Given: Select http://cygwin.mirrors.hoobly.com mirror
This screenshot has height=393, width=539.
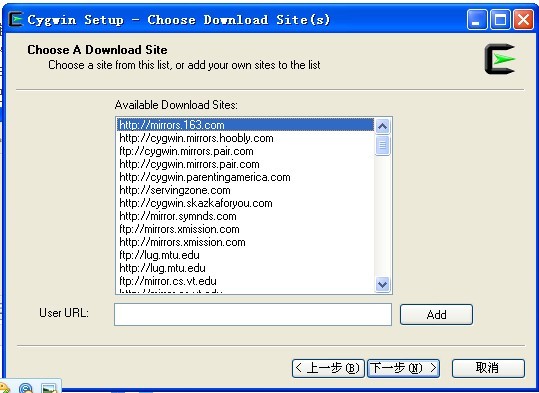Looking at the screenshot, I should (245, 138).
